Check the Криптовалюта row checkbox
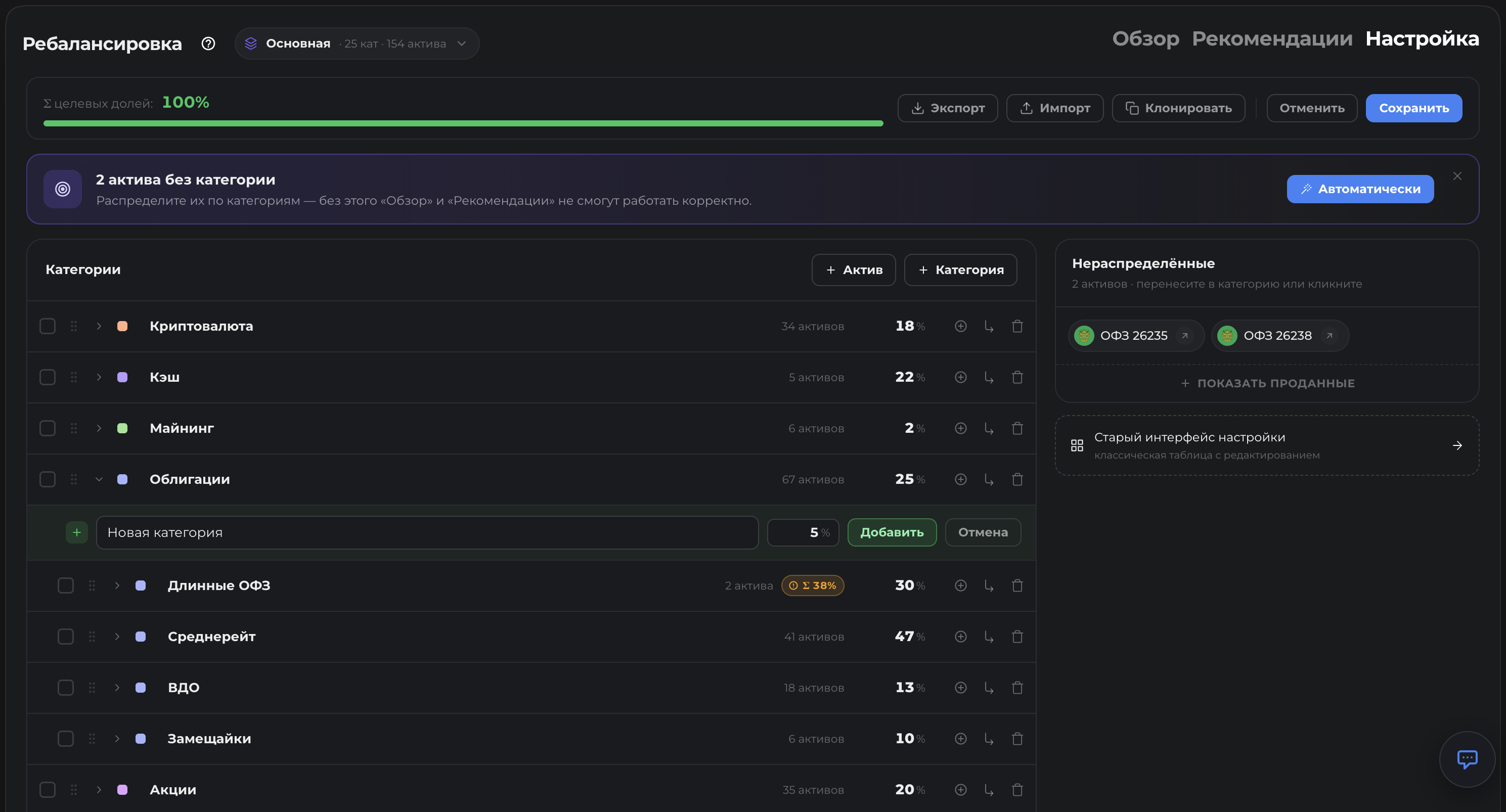 pos(48,326)
